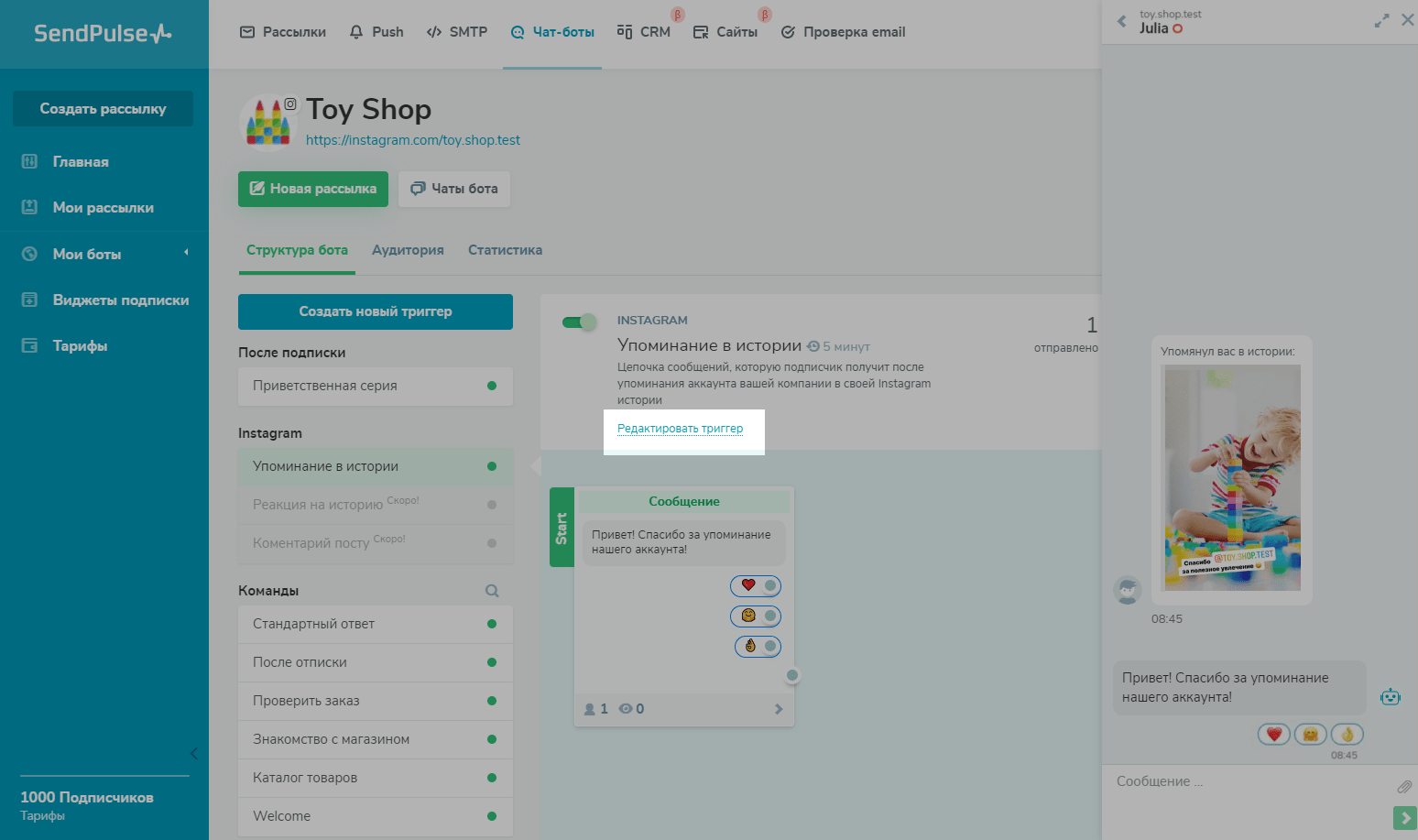Toggle the Упоминание в истории trigger switch
Screen dimensions: 1418x840
[x=579, y=322]
